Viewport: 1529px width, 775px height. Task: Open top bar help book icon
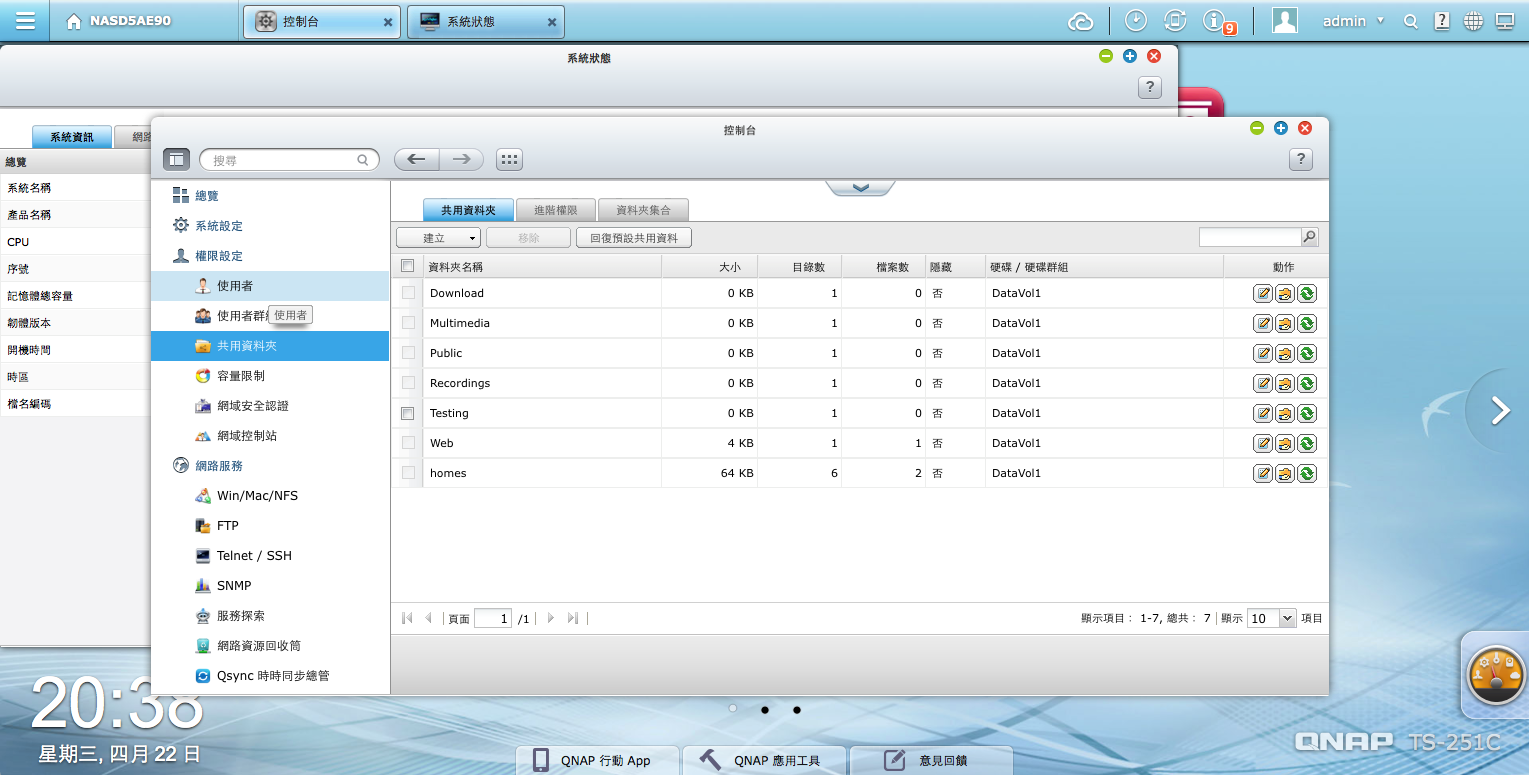click(1441, 20)
